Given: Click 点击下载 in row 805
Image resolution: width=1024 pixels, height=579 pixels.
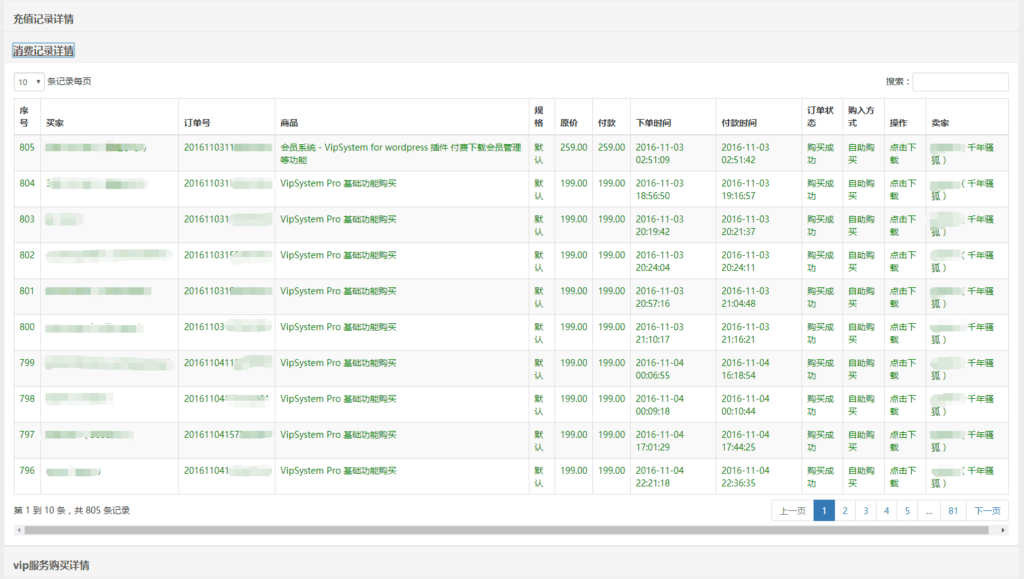Looking at the screenshot, I should pyautogui.click(x=903, y=153).
